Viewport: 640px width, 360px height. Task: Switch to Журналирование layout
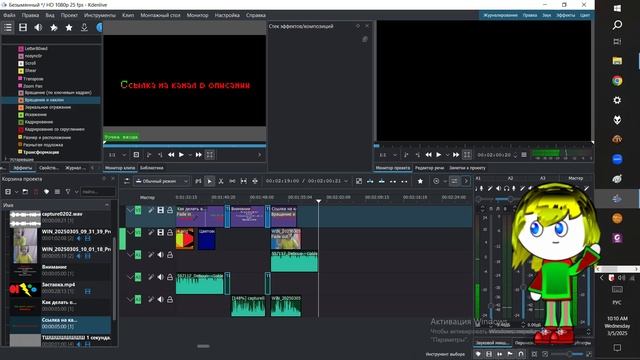tap(500, 15)
